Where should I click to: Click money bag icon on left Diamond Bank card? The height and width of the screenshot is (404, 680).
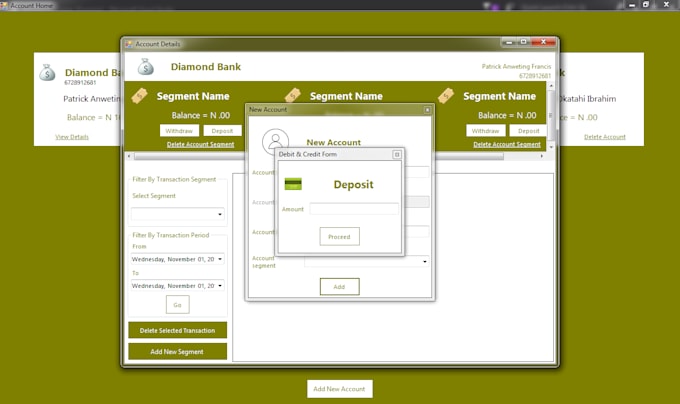point(47,72)
